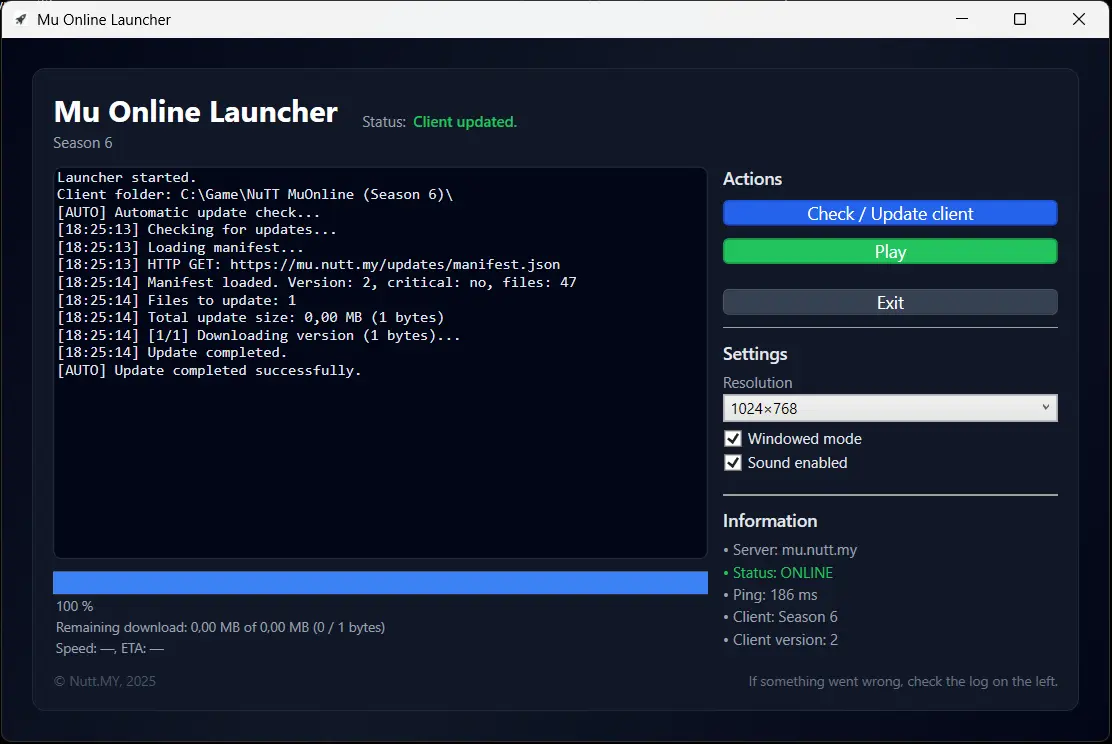
Task: Click the "Total update size" log line
Action: (250, 317)
